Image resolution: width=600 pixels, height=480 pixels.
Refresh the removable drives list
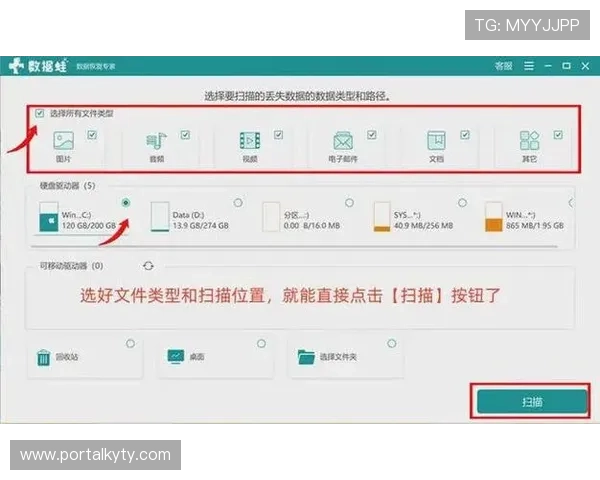148,266
